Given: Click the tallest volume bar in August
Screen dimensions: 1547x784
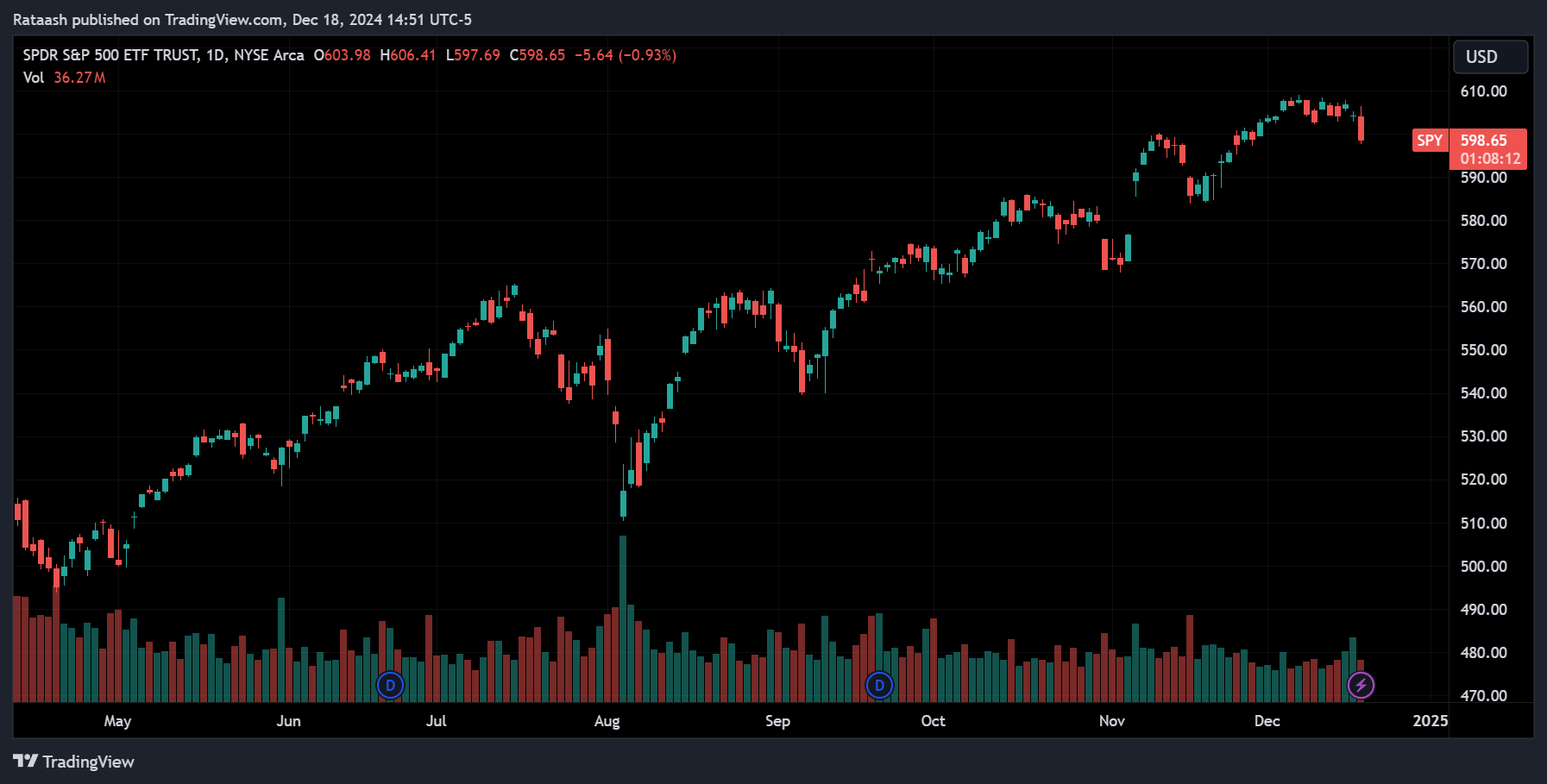Looking at the screenshot, I should tap(623, 618).
